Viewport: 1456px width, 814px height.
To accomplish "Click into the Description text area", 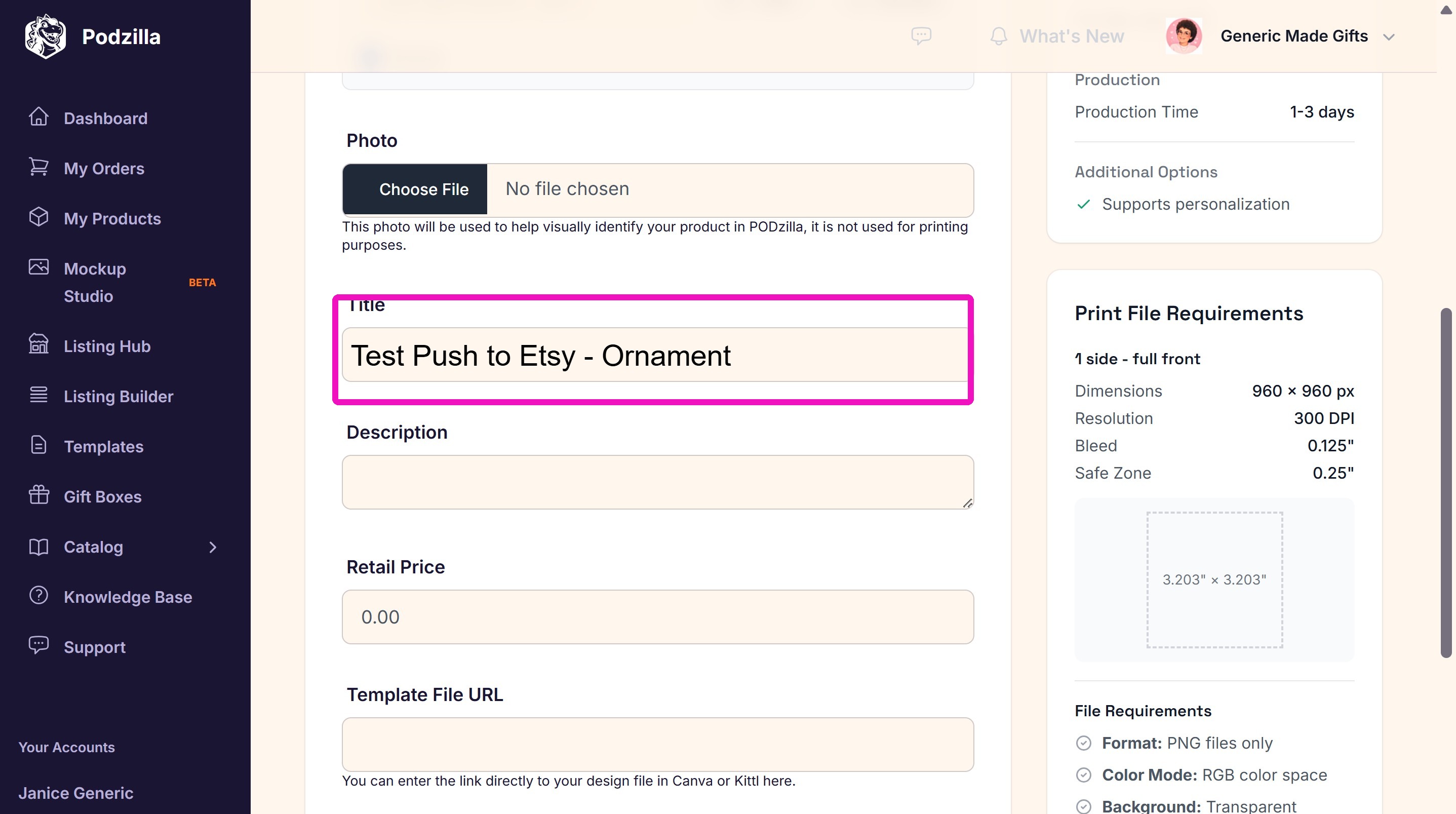I will 658,482.
